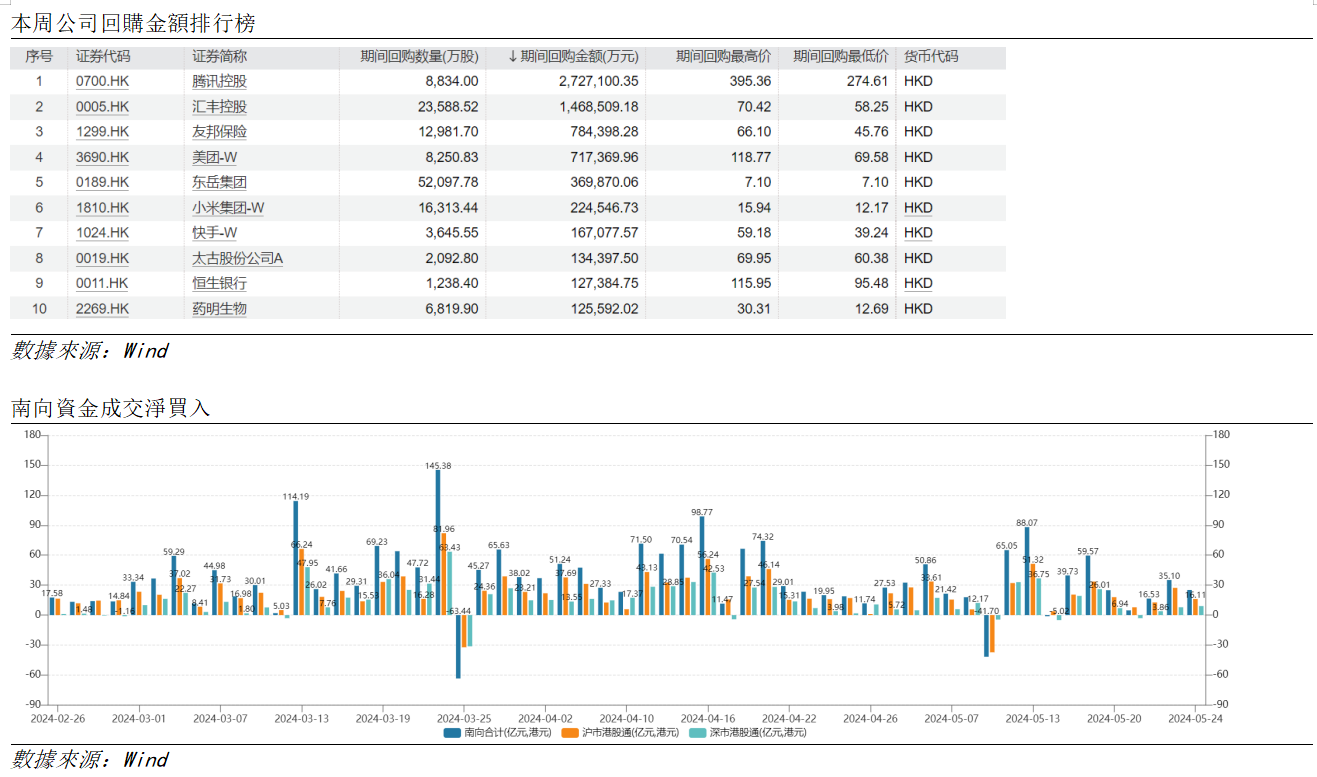This screenshot has height=777, width=1317.
Task: Open stock code link 3690.HK
Action: 102,157
